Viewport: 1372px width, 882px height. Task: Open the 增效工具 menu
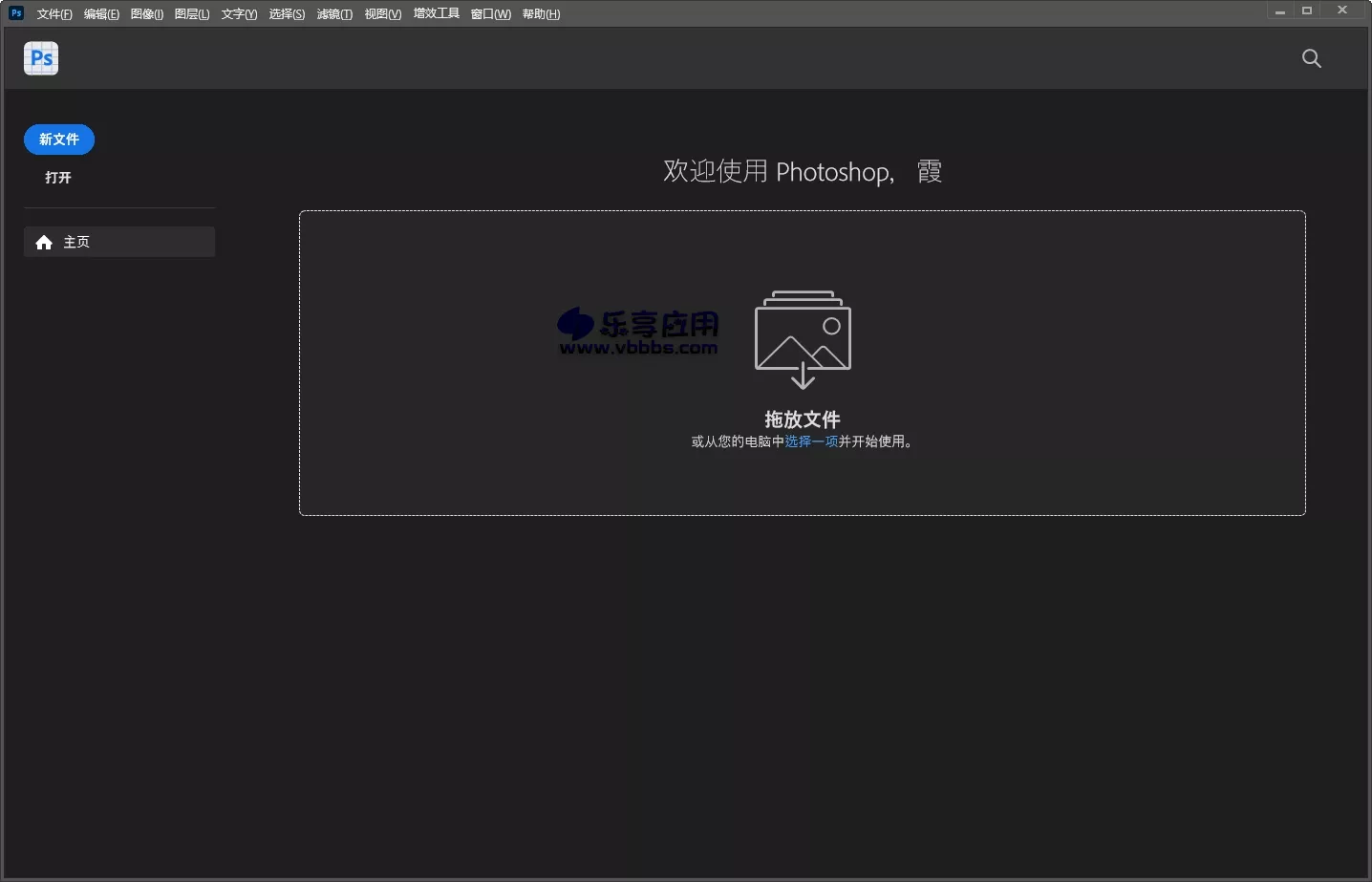coord(436,13)
